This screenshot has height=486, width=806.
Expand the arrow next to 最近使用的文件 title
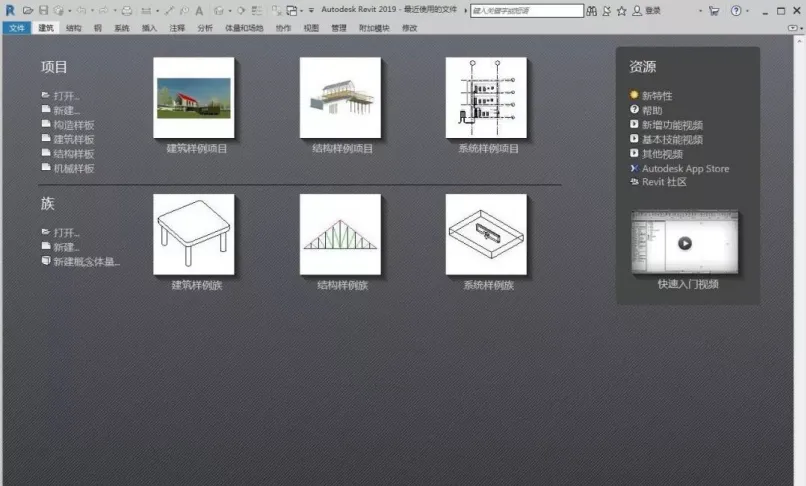point(465,10)
